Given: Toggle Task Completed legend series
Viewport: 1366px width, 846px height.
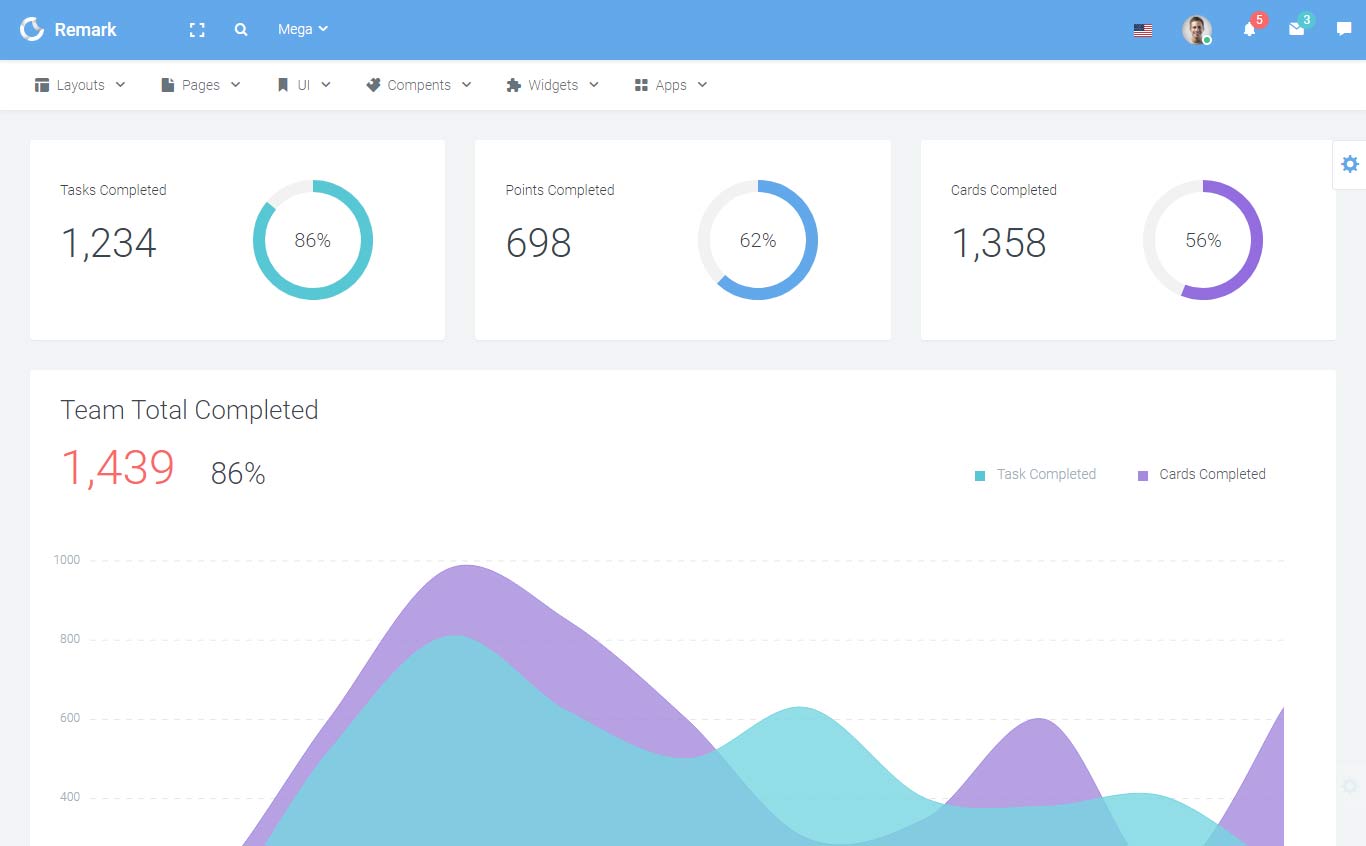Looking at the screenshot, I should click(x=1046, y=474).
